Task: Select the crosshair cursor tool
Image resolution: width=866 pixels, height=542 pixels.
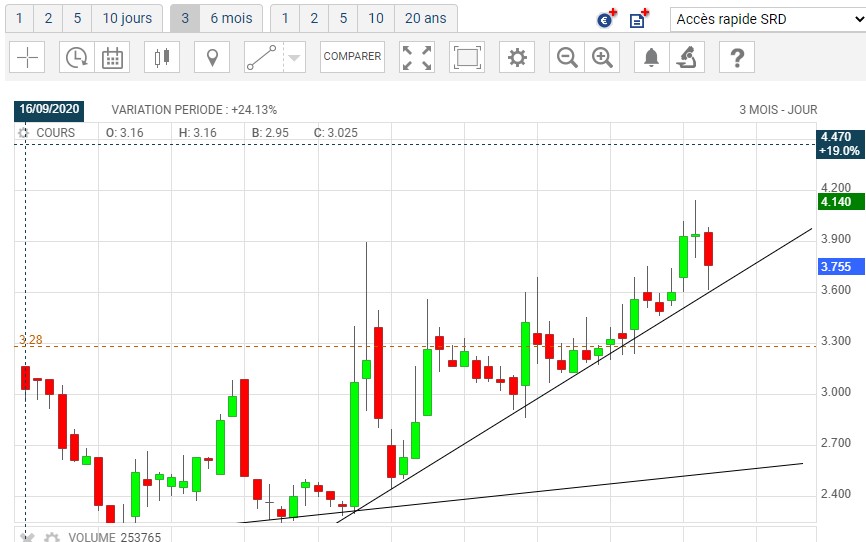Action: click(x=27, y=57)
